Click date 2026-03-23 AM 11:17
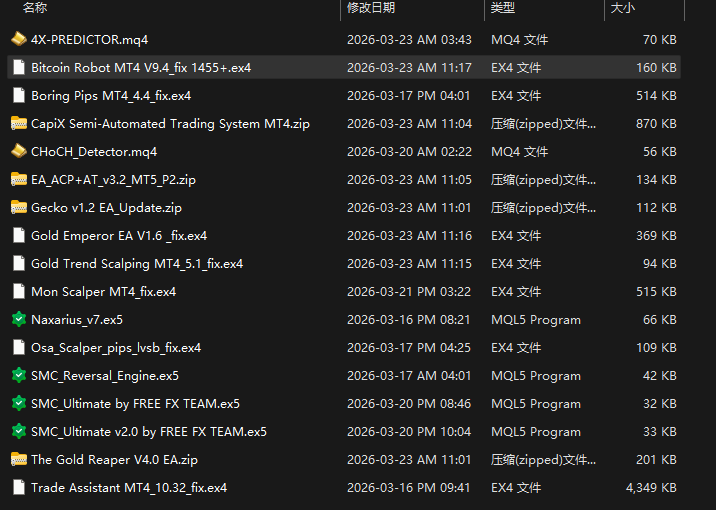 (409, 68)
